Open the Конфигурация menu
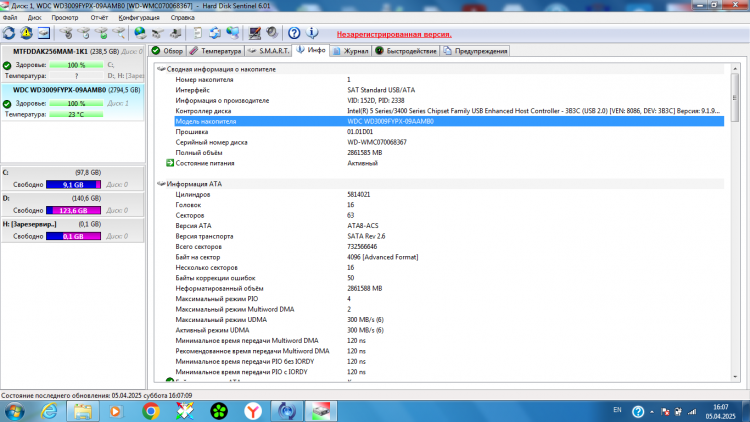The height and width of the screenshot is (422, 750). tap(139, 18)
